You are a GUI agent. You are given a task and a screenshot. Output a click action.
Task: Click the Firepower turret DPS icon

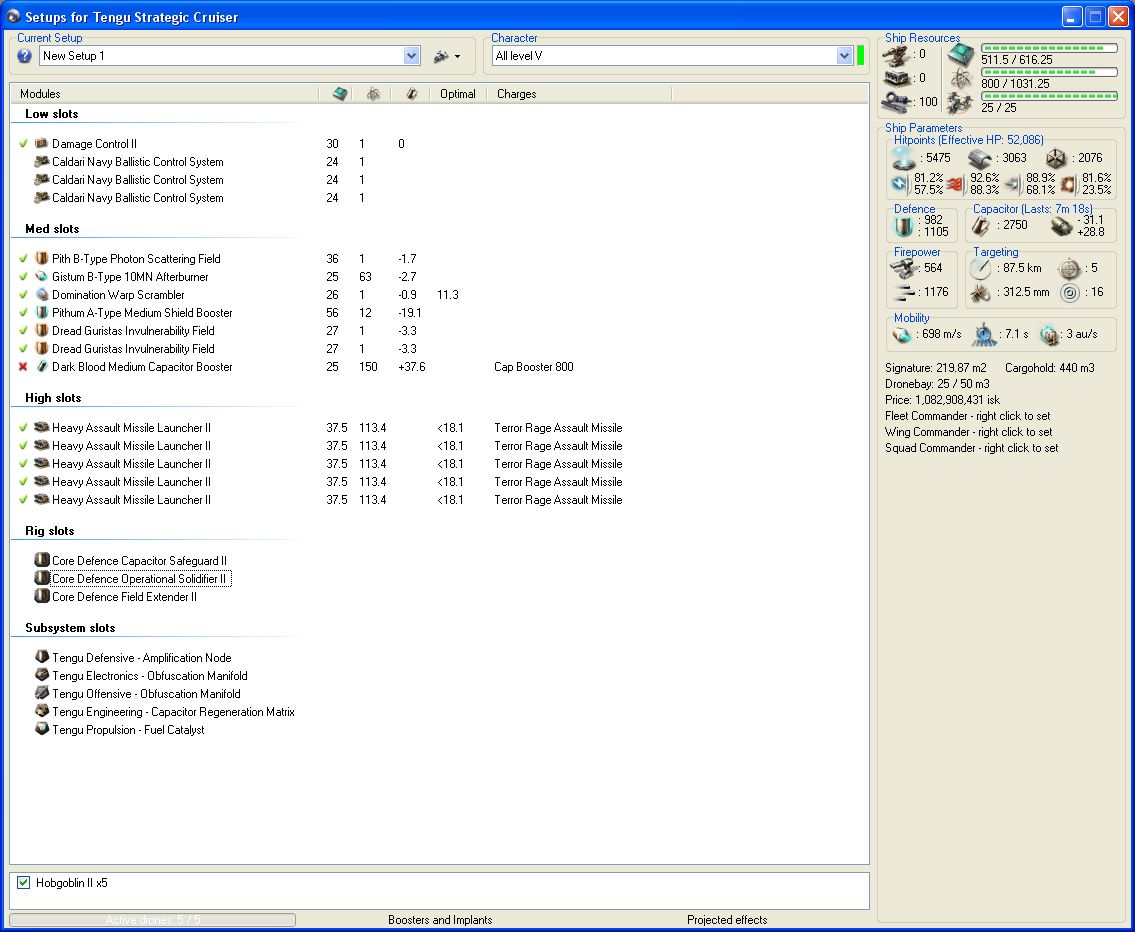click(x=904, y=268)
